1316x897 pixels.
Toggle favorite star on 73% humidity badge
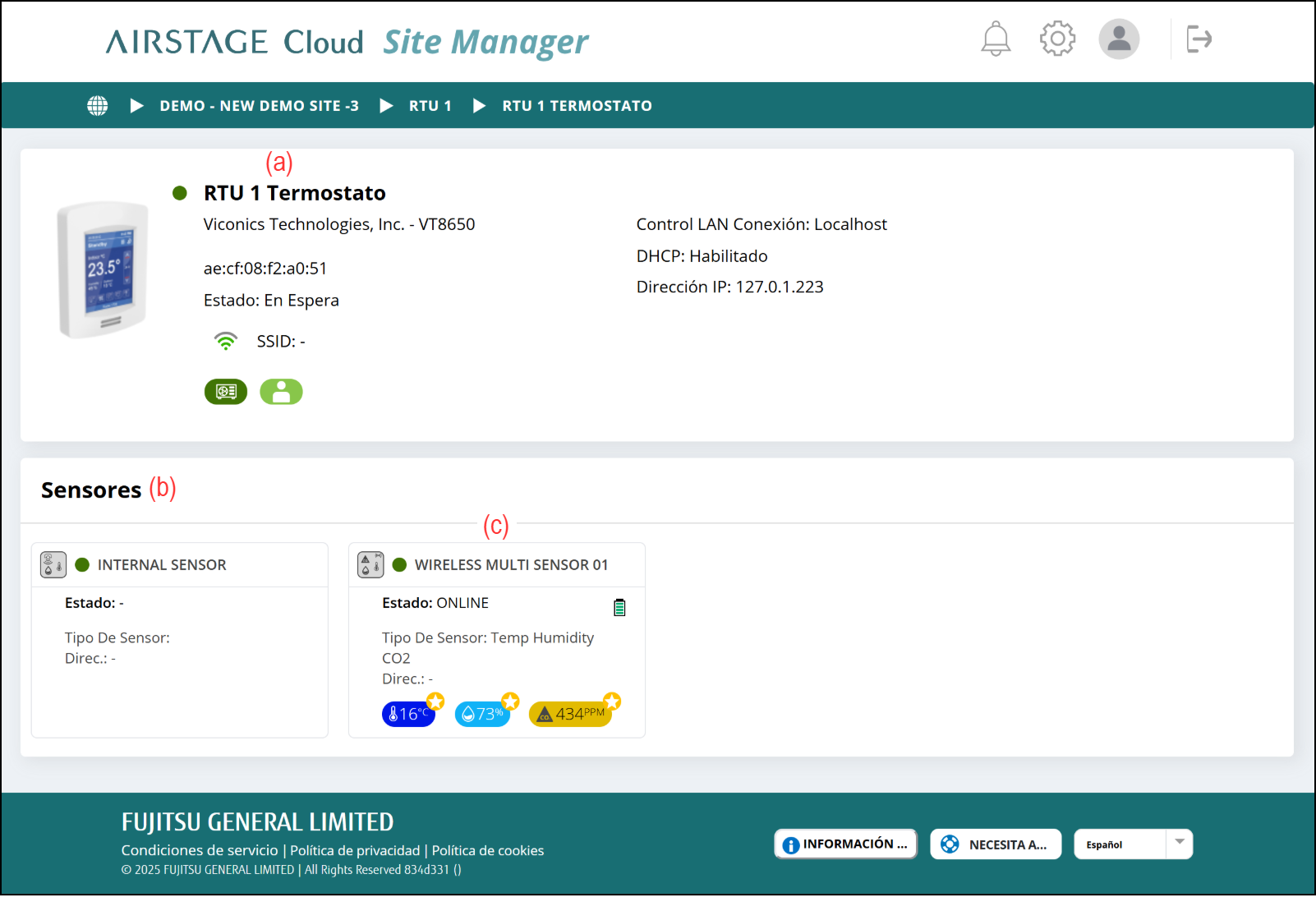coord(510,701)
